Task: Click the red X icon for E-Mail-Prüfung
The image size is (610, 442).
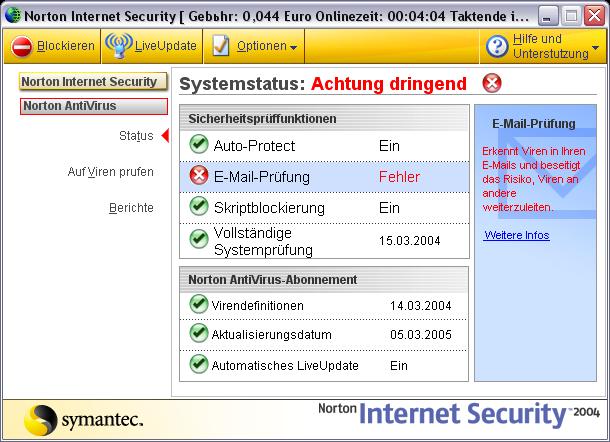Action: pos(199,175)
